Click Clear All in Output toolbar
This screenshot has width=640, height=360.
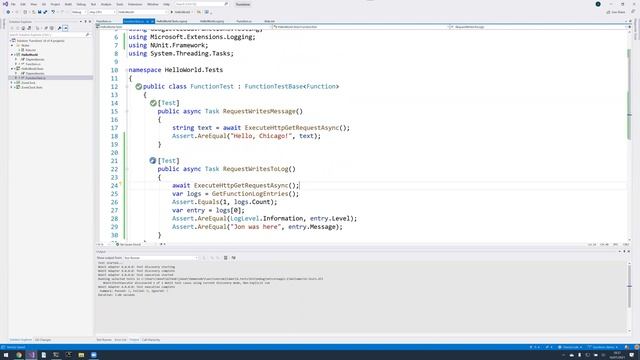point(226,258)
